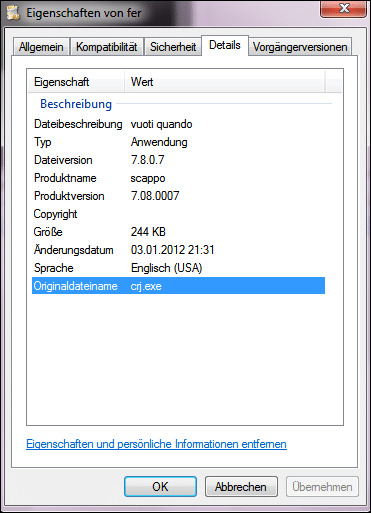Click the value 244 KB
371x513 pixels.
(148, 232)
